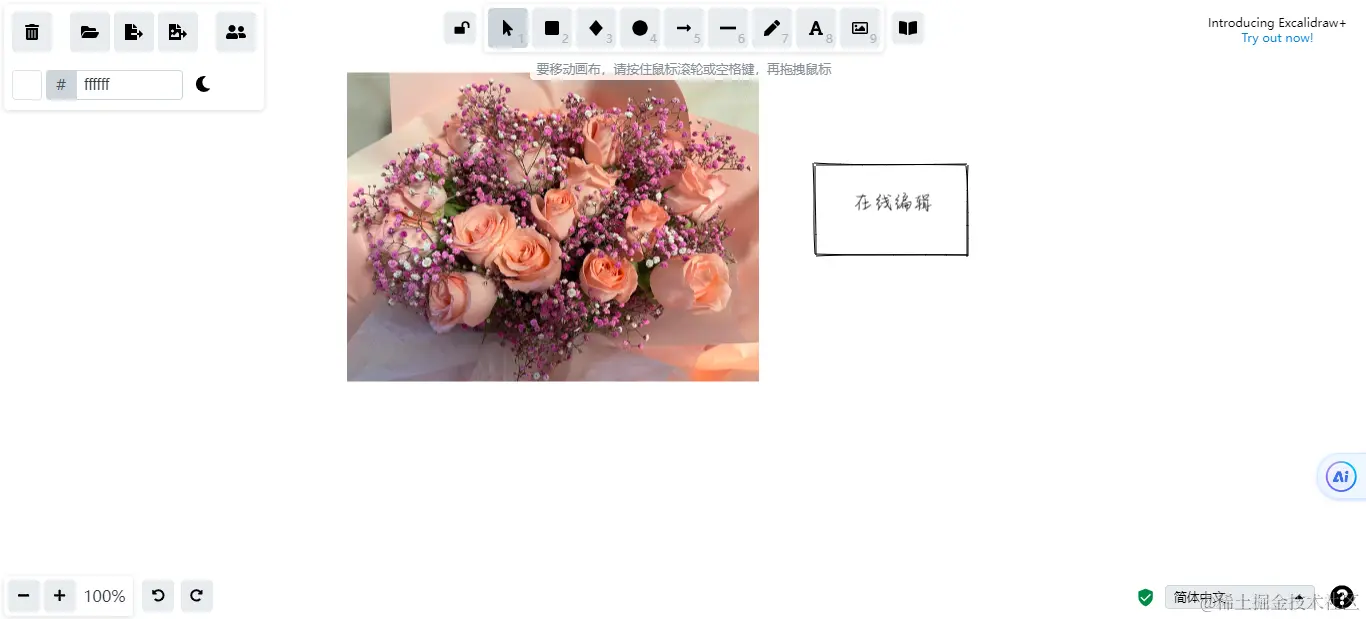
Task: Click the Introducing Excalidraw+ text
Action: coord(1277,23)
